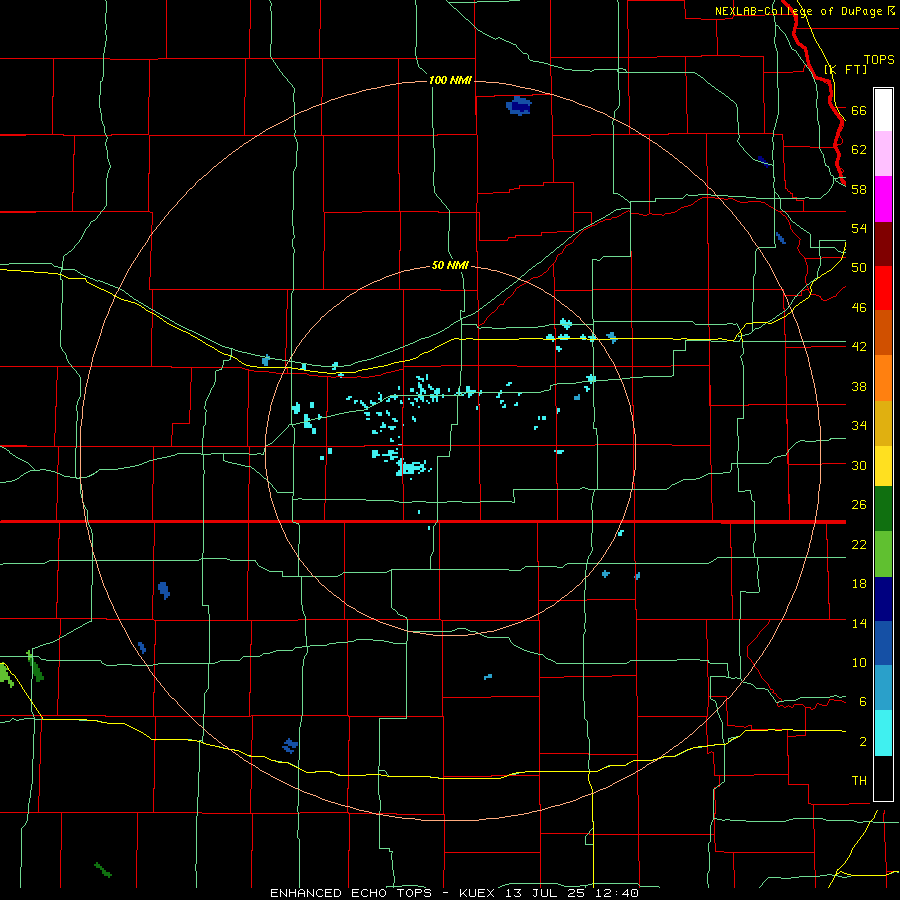Select the dark red legend swatch
Image resolution: width=900 pixels, height=900 pixels.
click(883, 244)
